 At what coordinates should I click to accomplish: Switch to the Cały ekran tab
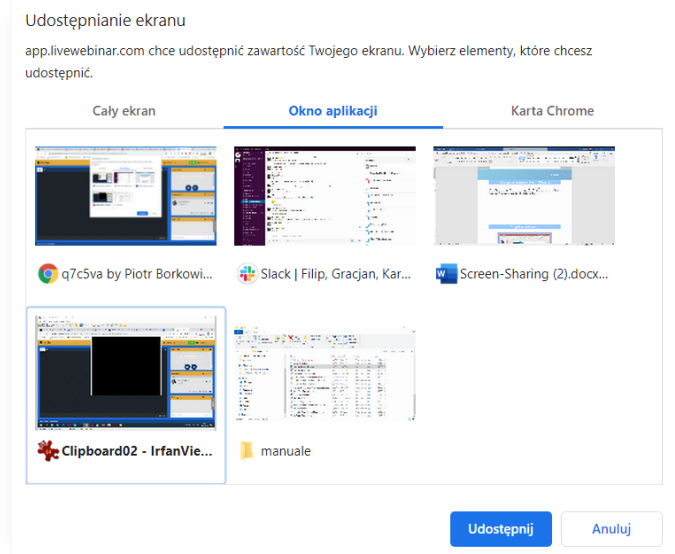tap(124, 111)
